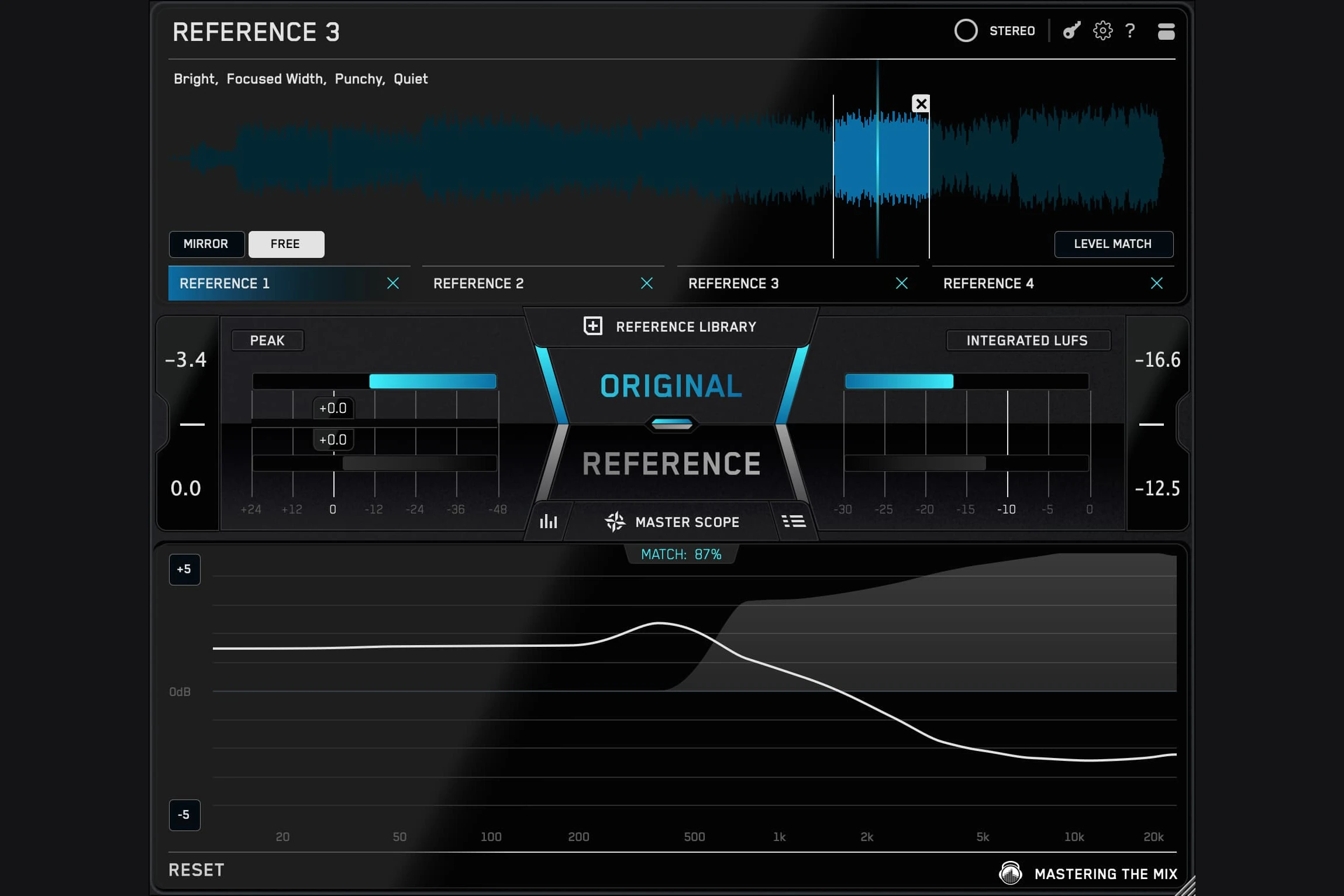Select the REFERENCE 2 tab

tap(543, 283)
